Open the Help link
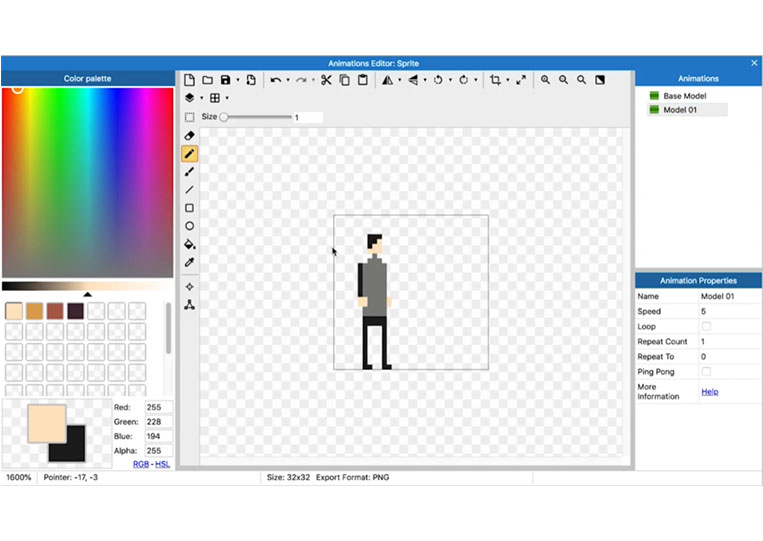Image resolution: width=763 pixels, height=541 pixels. click(709, 392)
